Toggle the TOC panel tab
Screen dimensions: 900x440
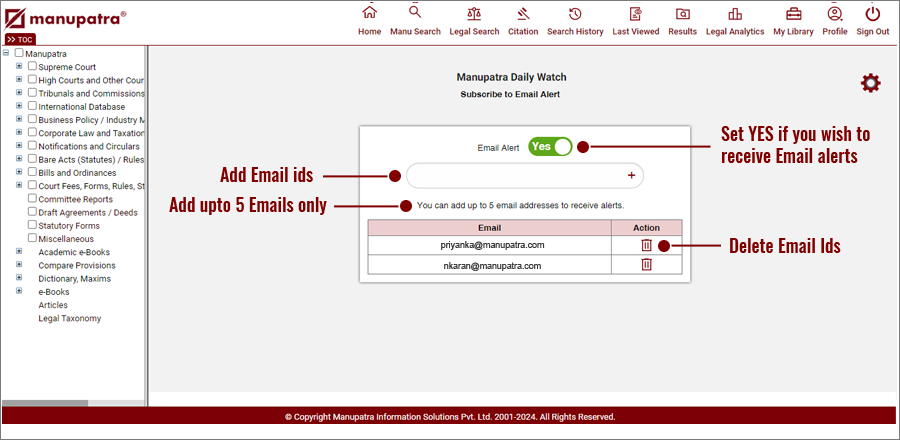(20, 39)
